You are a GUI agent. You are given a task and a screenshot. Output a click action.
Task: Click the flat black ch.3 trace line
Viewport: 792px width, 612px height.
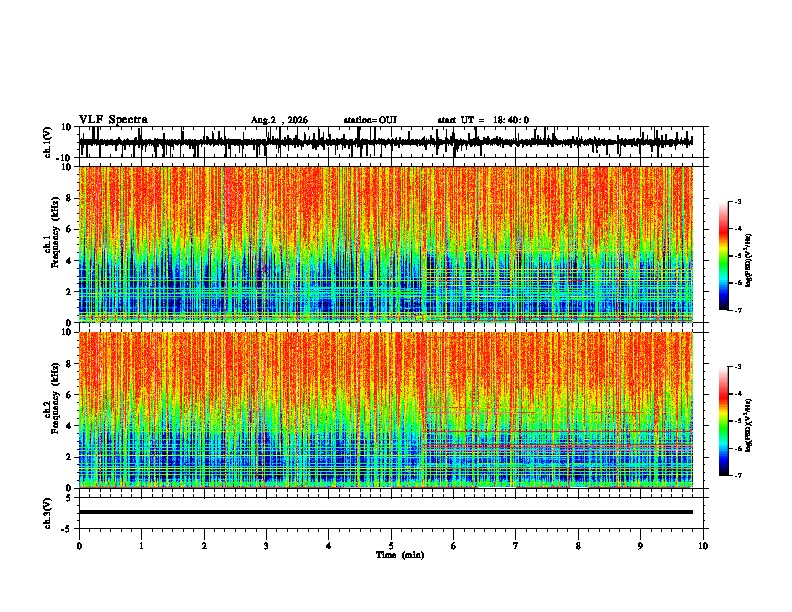pyautogui.click(x=386, y=512)
